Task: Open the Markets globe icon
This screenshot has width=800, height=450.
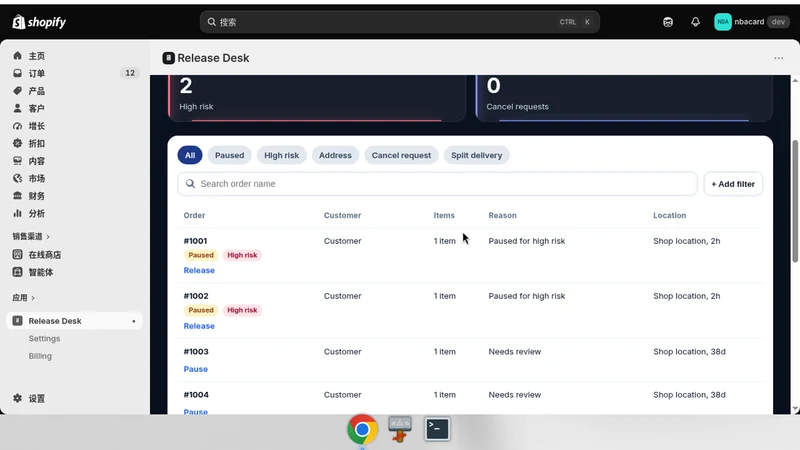Action: pyautogui.click(x=17, y=178)
